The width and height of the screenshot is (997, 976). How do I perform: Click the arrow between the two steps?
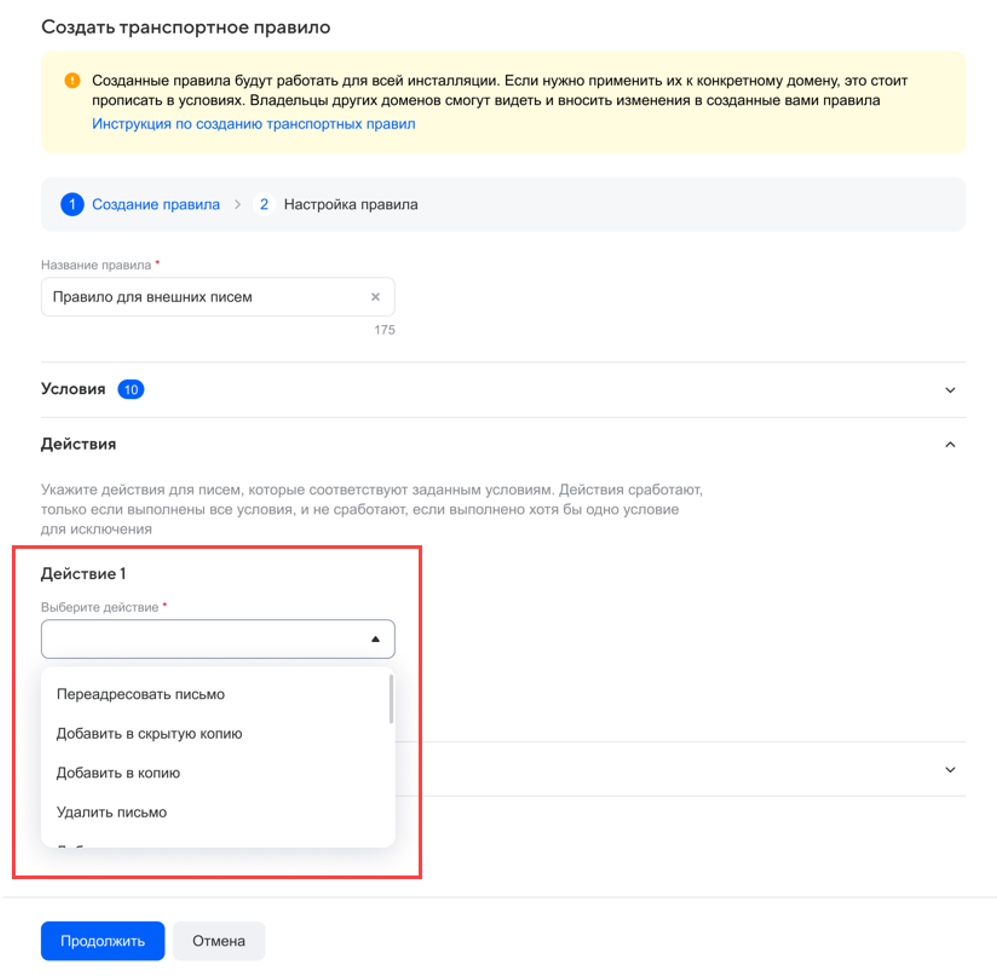click(238, 205)
